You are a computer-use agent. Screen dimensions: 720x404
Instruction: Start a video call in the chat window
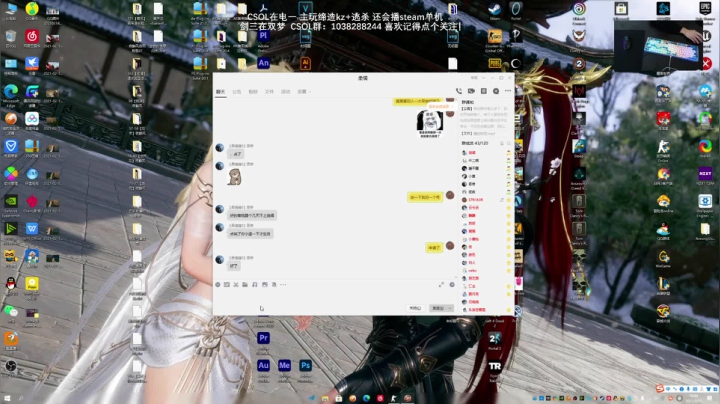(471, 91)
